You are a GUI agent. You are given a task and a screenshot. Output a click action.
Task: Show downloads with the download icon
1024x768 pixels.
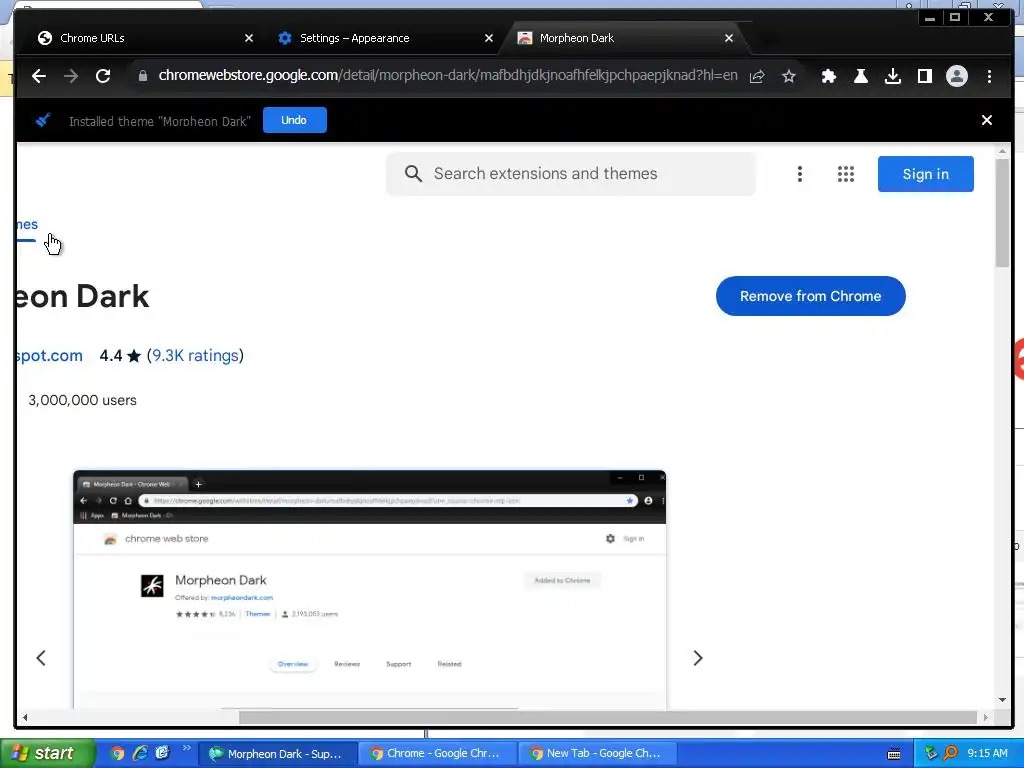(893, 76)
